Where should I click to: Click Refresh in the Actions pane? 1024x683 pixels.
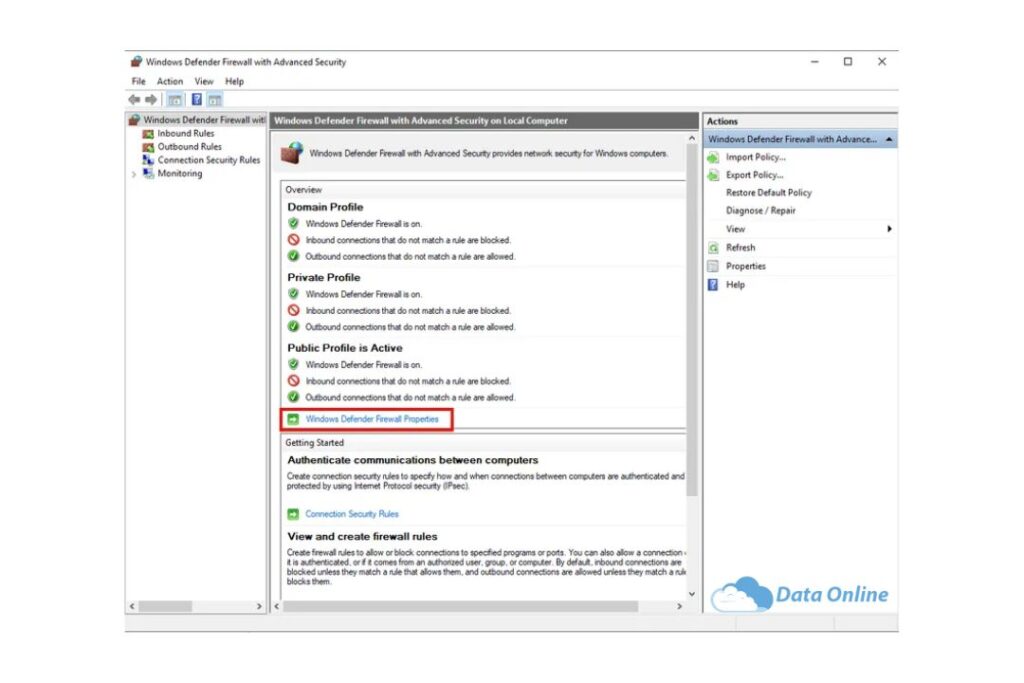(x=740, y=248)
